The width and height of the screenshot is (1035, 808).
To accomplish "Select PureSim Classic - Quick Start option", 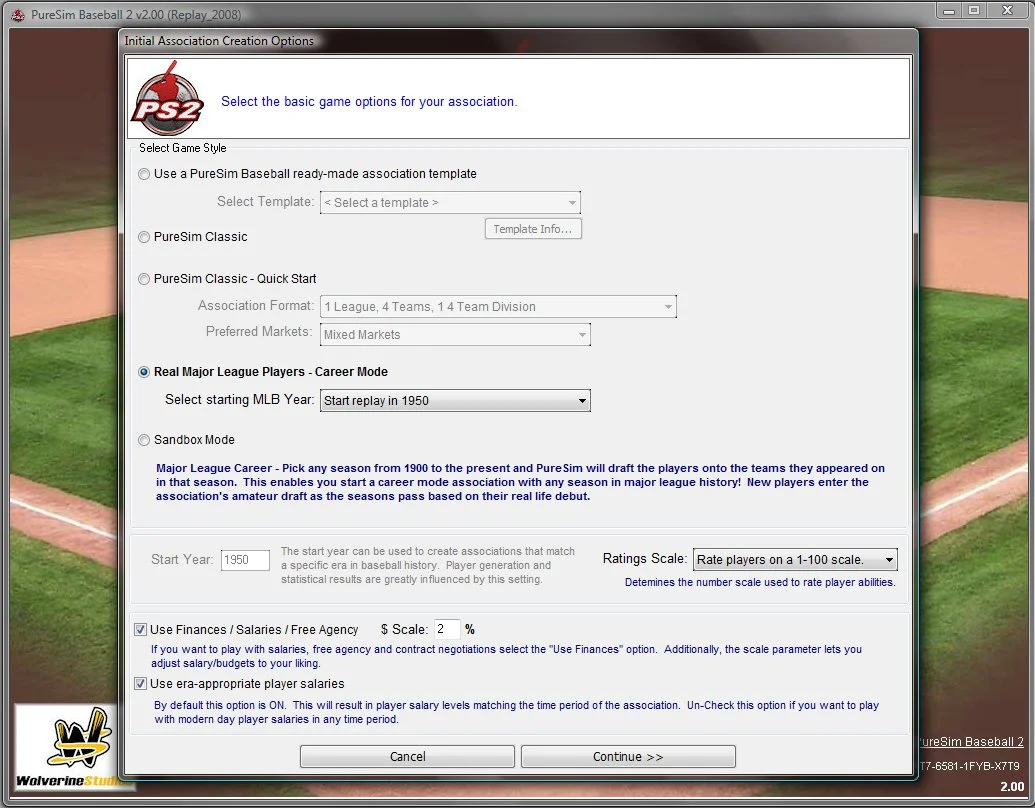I will coord(145,279).
